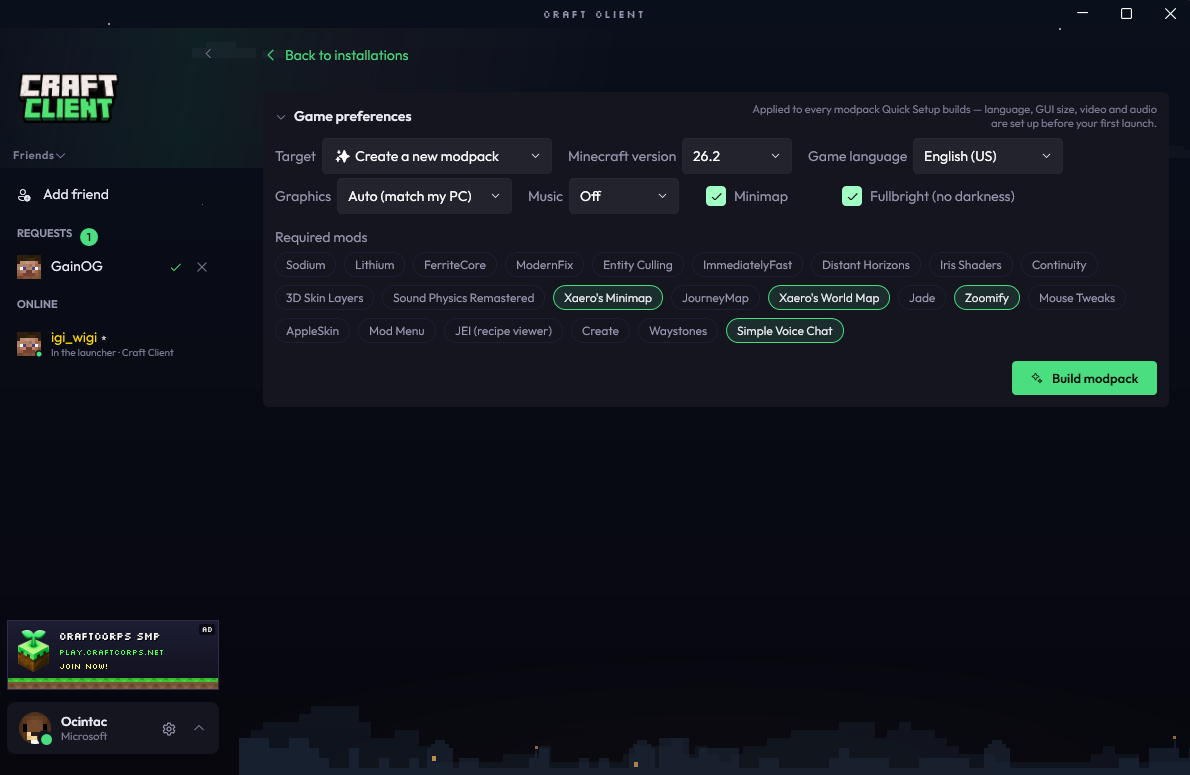Toggle the ImmediatelyFast mod chip
The width and height of the screenshot is (1190, 775).
point(747,265)
